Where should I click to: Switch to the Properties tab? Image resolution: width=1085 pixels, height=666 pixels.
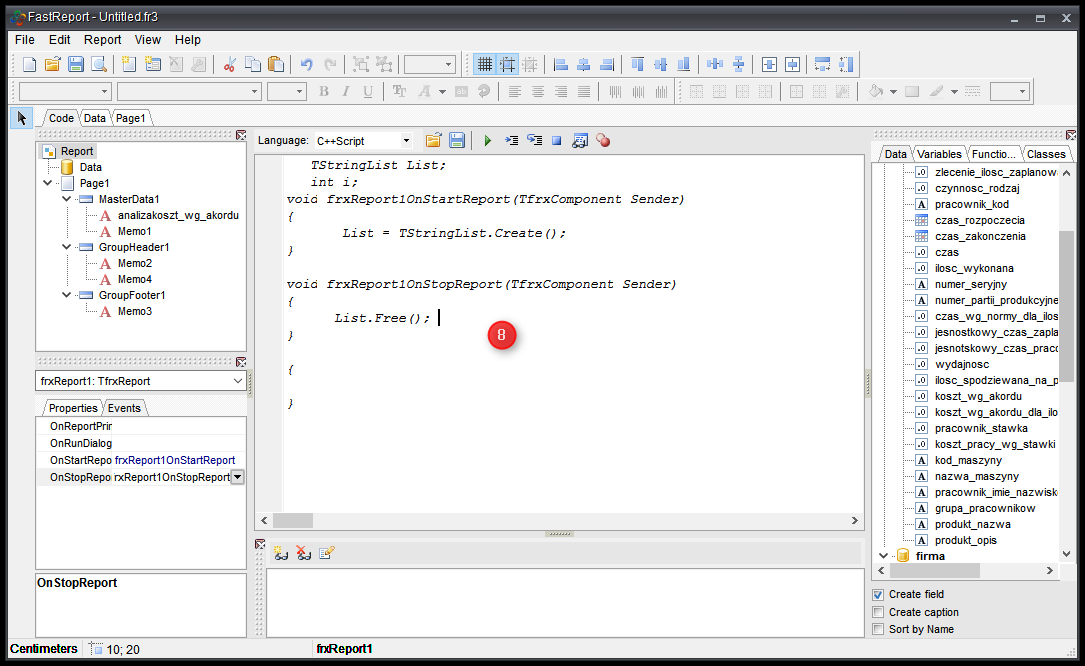point(73,408)
